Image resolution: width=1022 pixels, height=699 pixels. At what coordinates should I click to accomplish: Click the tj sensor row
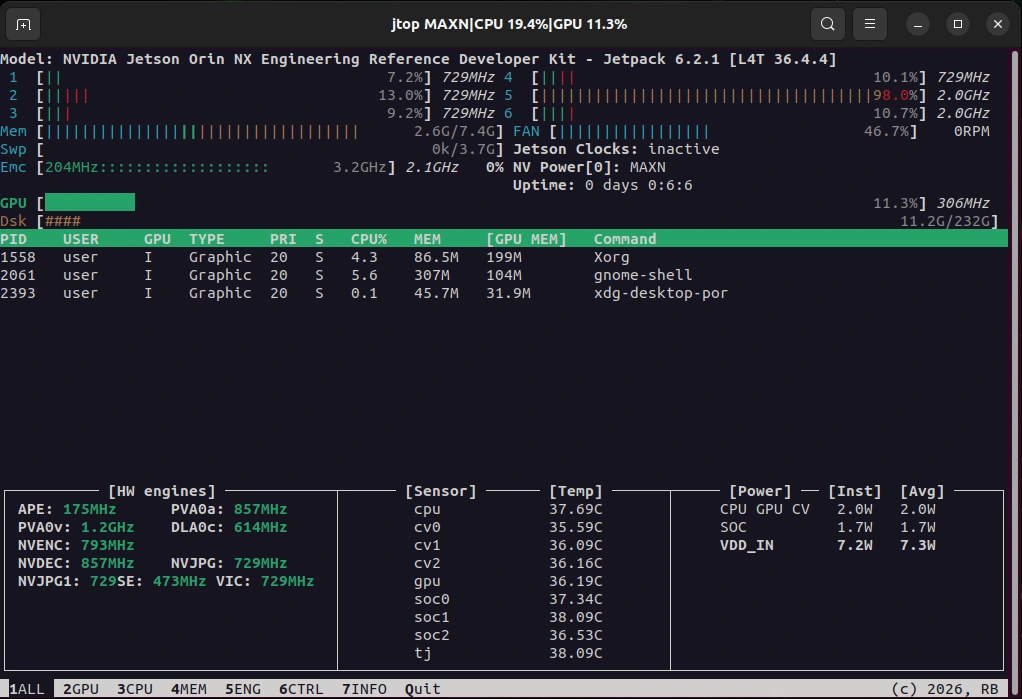click(508, 653)
